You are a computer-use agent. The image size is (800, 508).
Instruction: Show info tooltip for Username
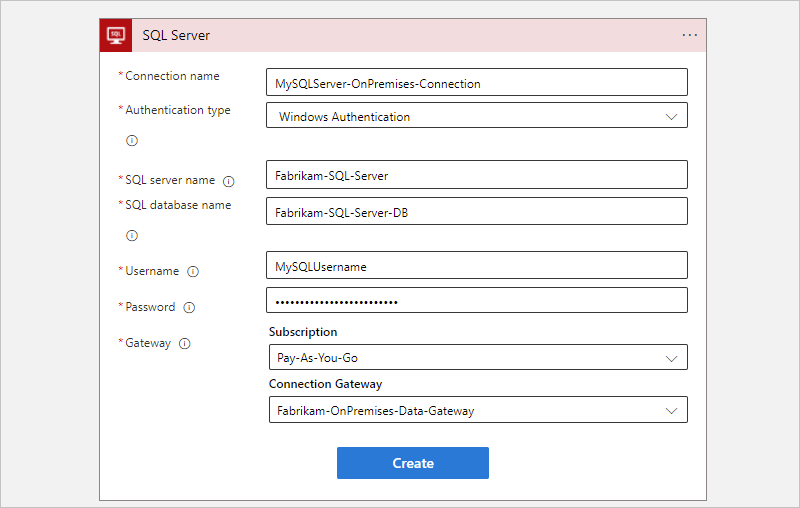click(x=193, y=271)
